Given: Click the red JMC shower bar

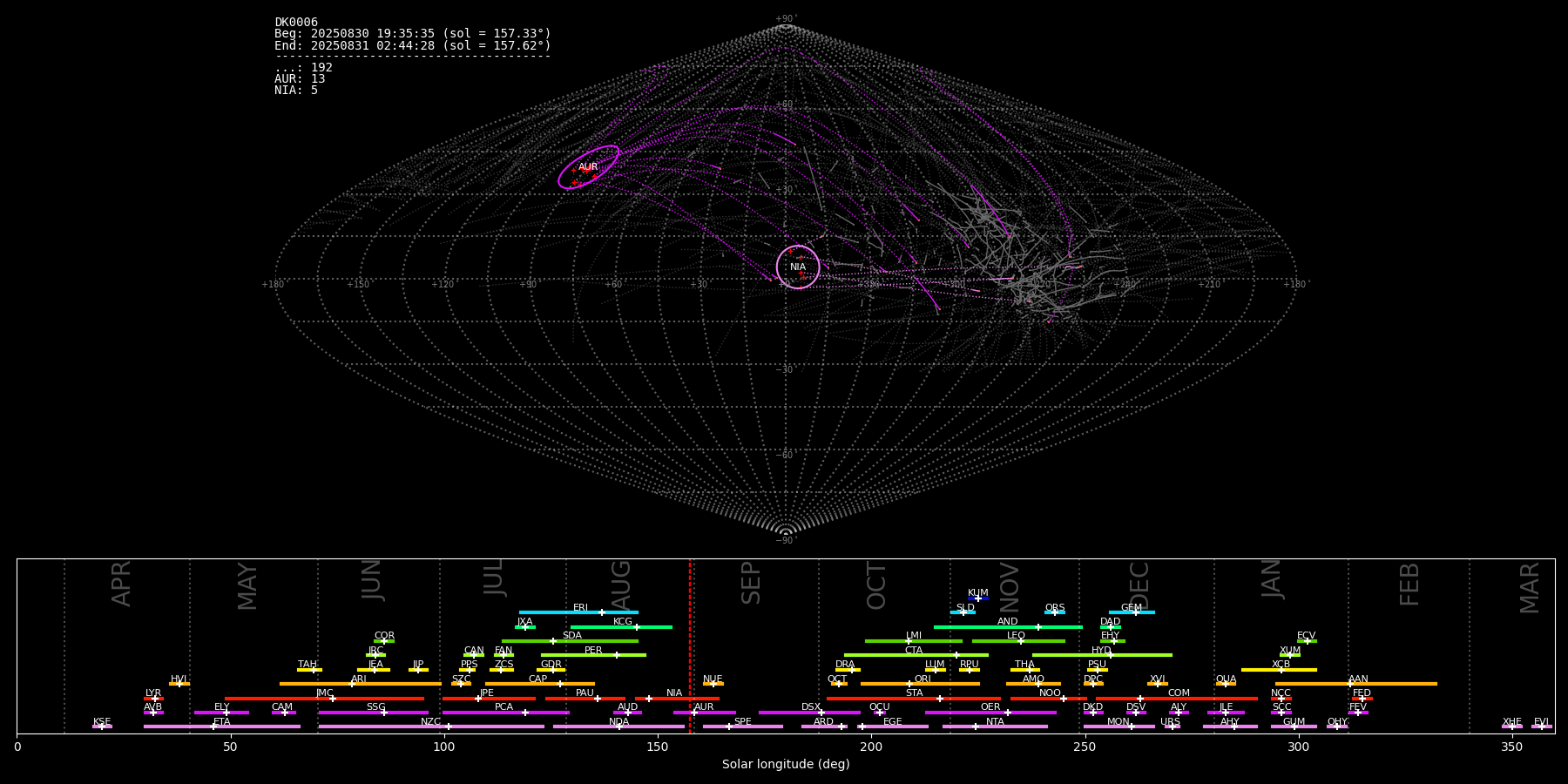Looking at the screenshot, I should [x=325, y=699].
